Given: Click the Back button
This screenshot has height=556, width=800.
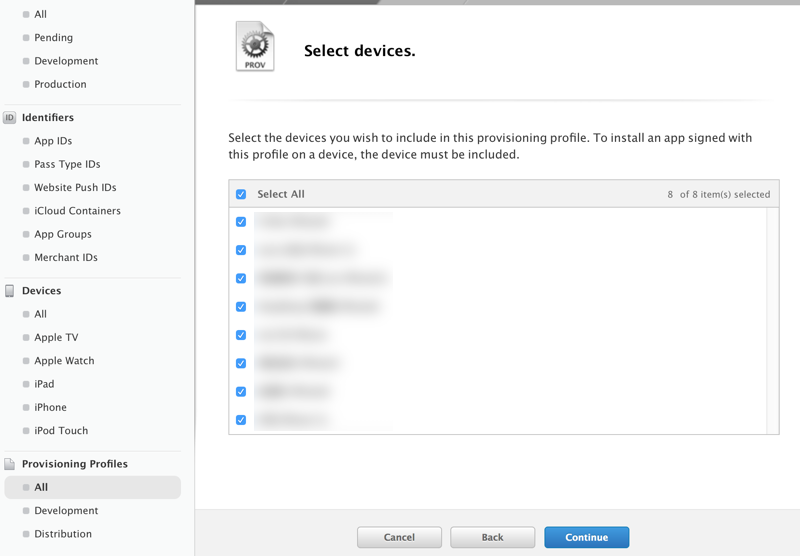Looking at the screenshot, I should (x=492, y=537).
